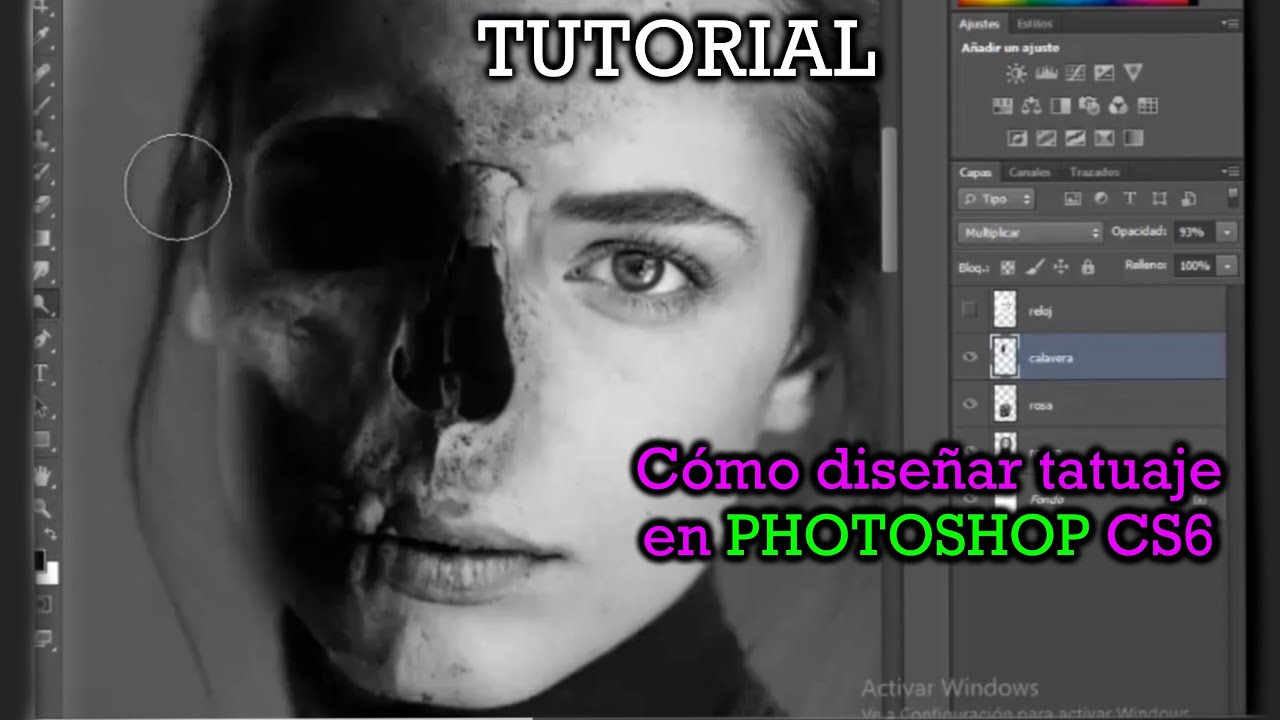Filter layers by pixel layers
The width and height of the screenshot is (1280, 720).
1073,199
